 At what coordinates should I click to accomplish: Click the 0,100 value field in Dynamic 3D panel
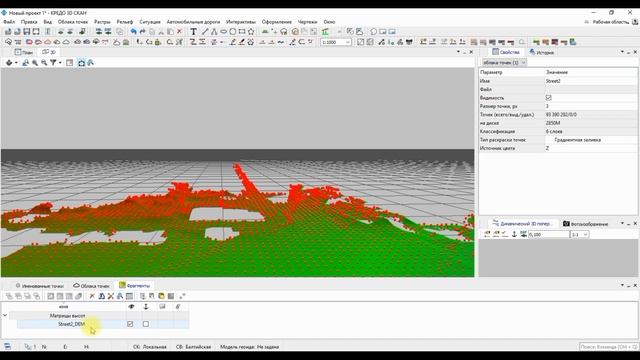point(548,234)
